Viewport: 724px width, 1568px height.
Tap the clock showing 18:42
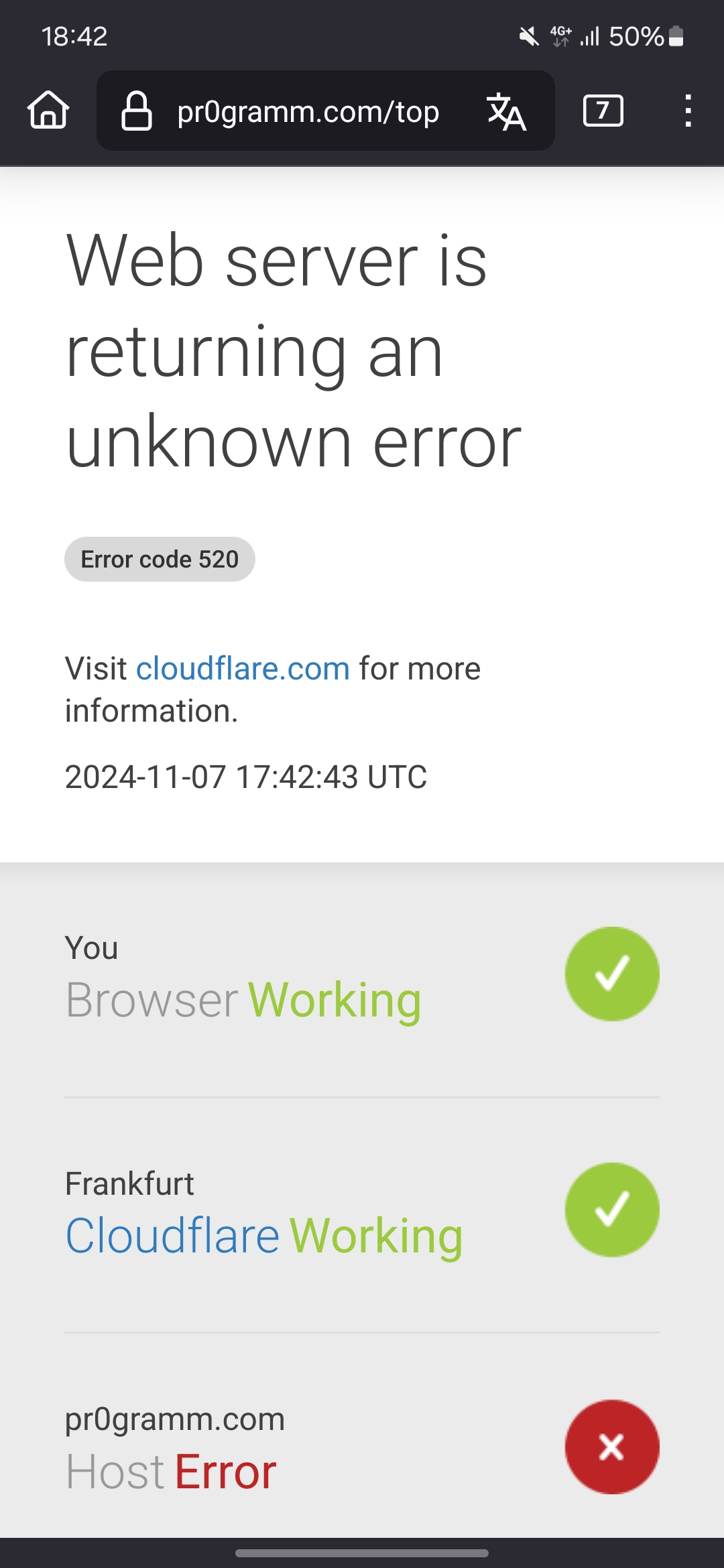tap(74, 36)
